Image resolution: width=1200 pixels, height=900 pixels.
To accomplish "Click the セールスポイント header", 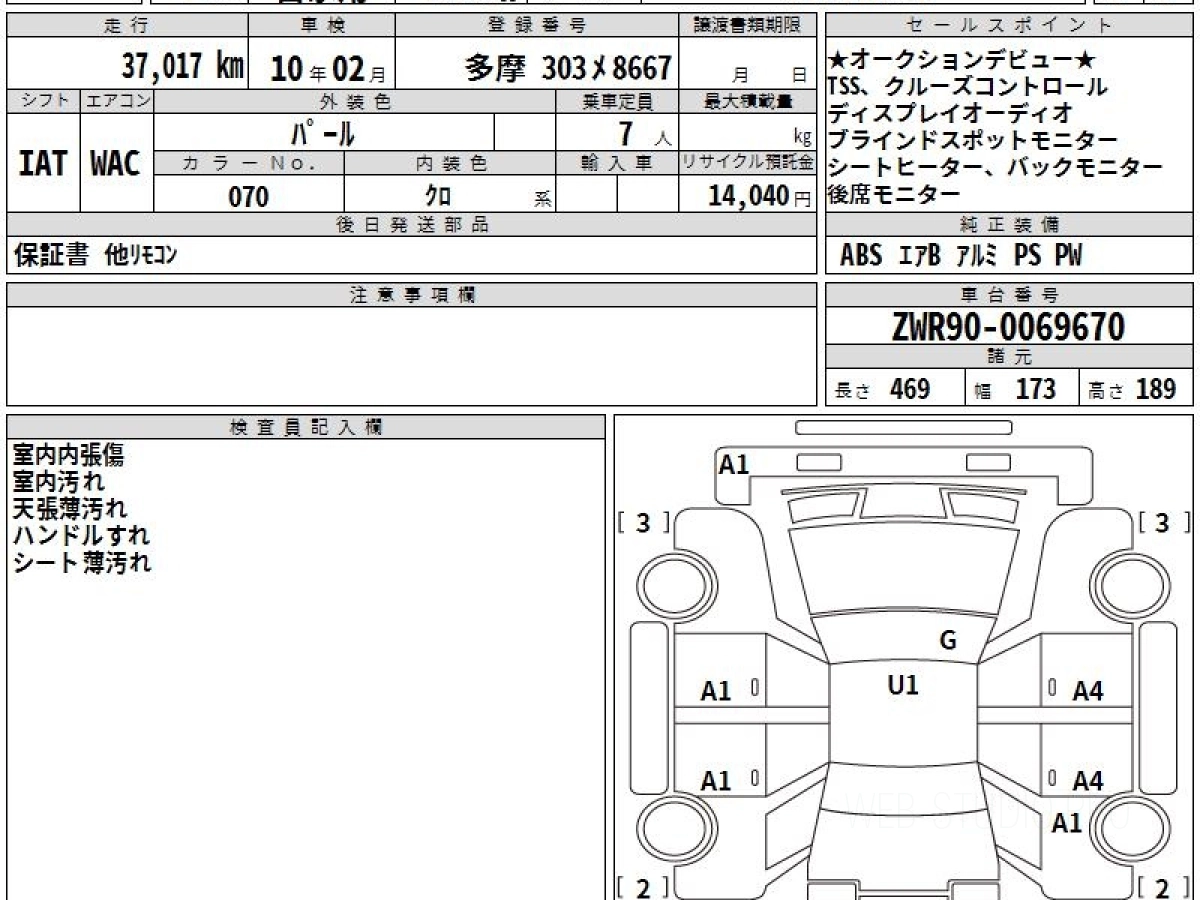I will click(x=1010, y=26).
